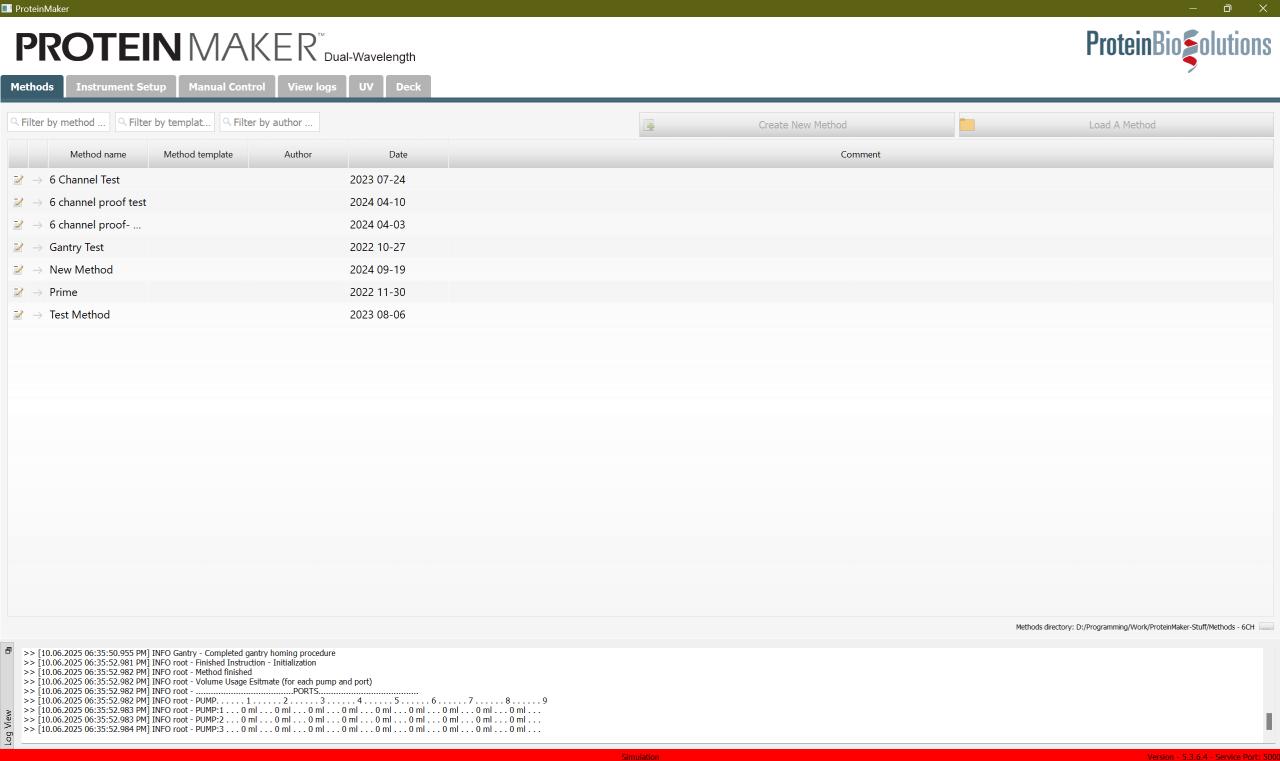Select the 6 channel proof test method name

[98, 202]
